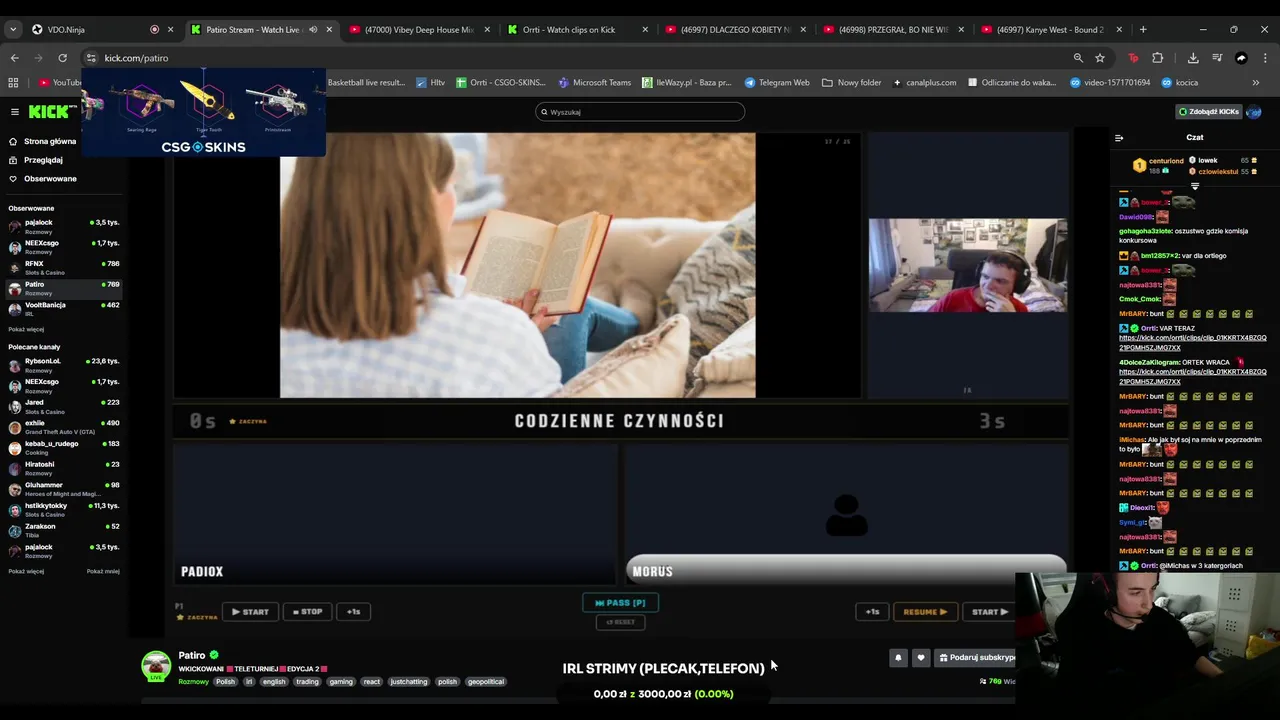This screenshot has height=720, width=1280.
Task: Mute the Patiro Stream tab audio
Action: point(313,29)
